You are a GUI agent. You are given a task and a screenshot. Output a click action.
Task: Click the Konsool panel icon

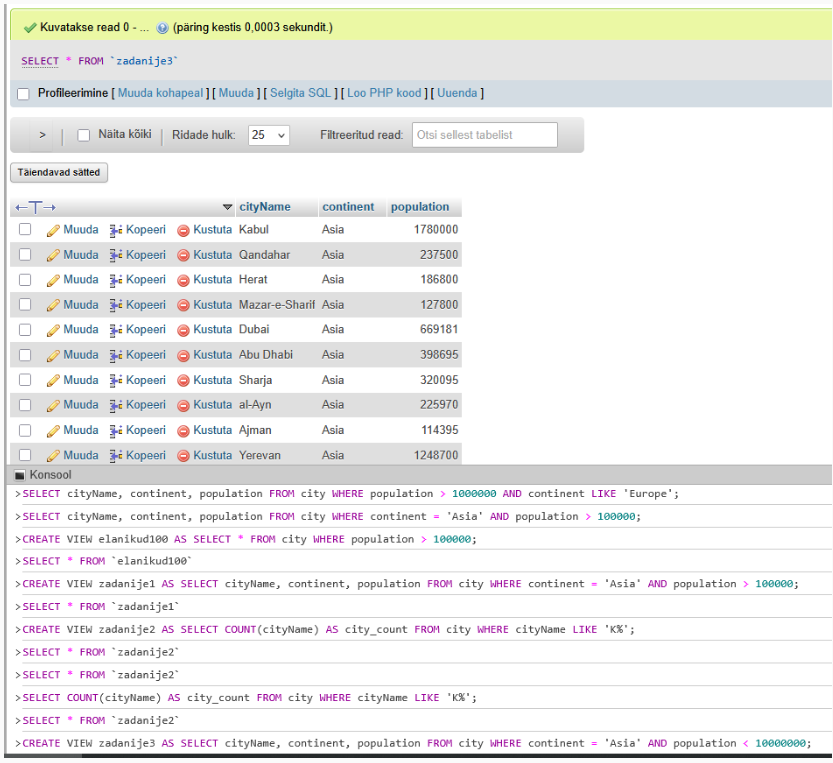click(x=19, y=475)
